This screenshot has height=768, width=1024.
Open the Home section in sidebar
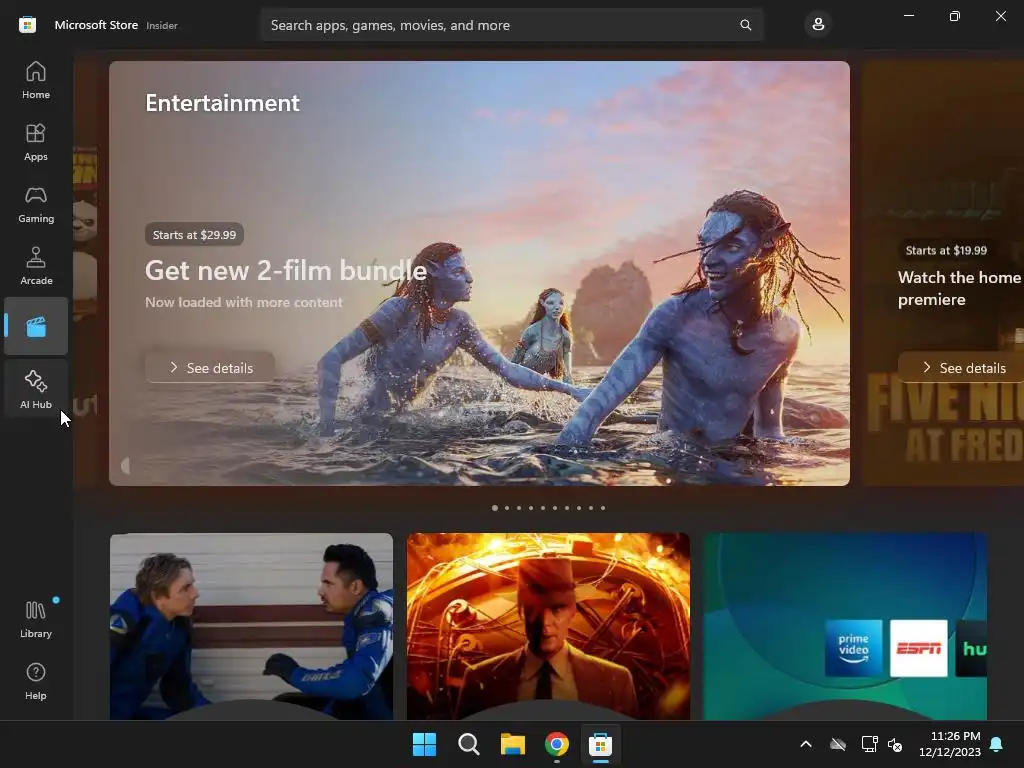click(36, 80)
